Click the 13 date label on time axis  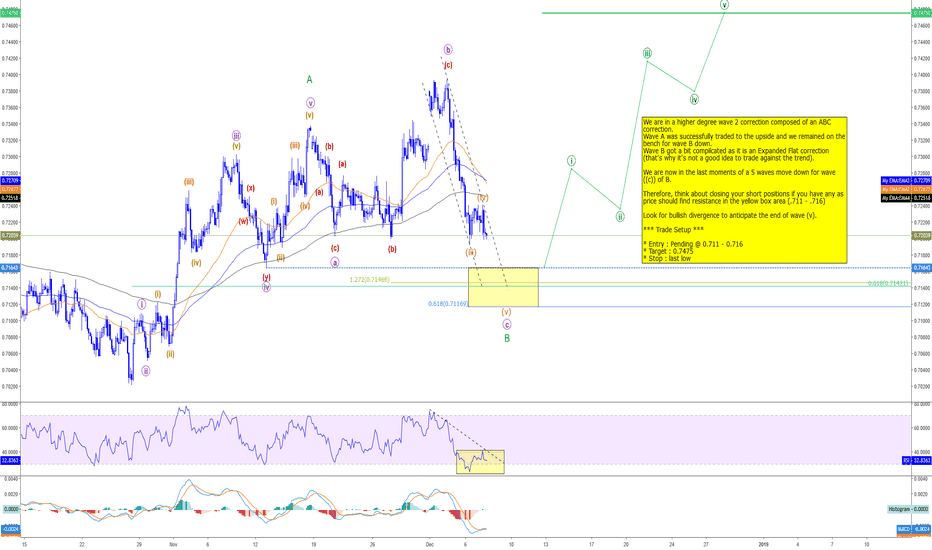546,543
